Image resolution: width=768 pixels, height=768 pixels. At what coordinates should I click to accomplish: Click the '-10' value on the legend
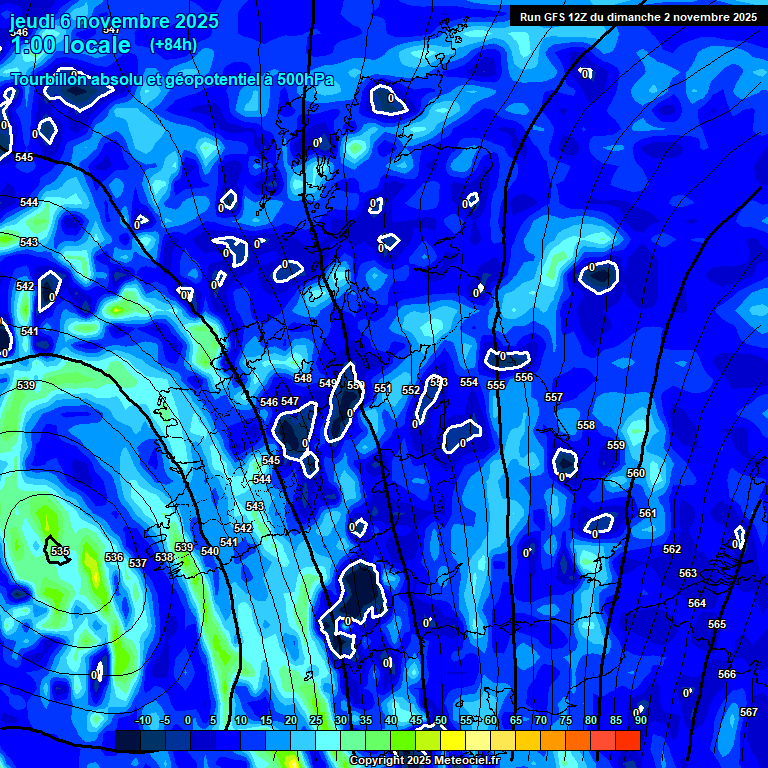(x=142, y=720)
